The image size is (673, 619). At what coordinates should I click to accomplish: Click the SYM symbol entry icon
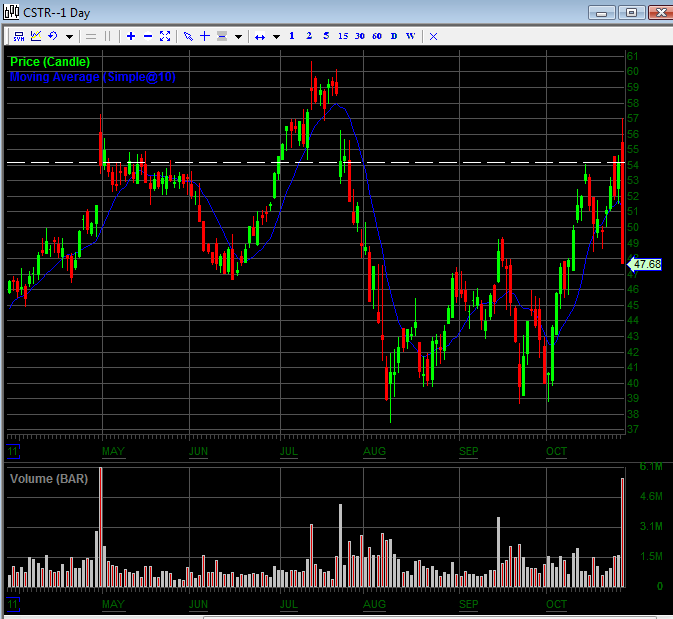point(18,36)
